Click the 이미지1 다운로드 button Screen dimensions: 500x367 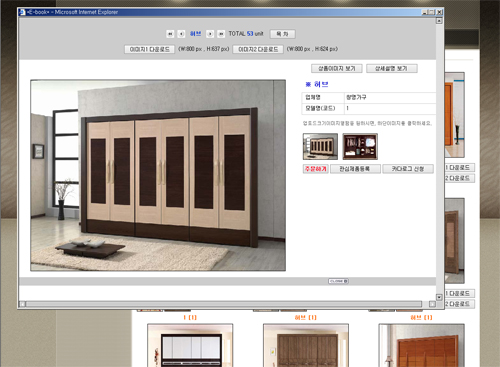pos(150,49)
